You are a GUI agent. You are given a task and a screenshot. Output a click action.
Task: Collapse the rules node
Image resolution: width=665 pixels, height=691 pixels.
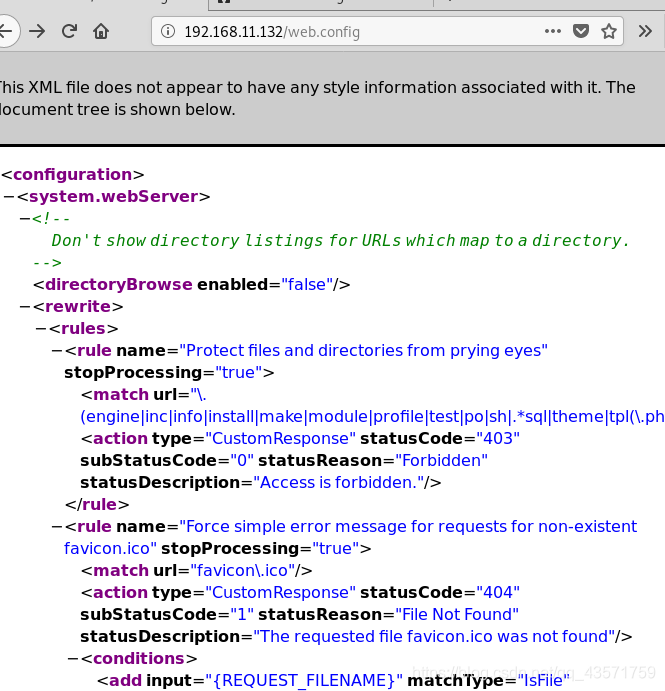click(x=41, y=329)
